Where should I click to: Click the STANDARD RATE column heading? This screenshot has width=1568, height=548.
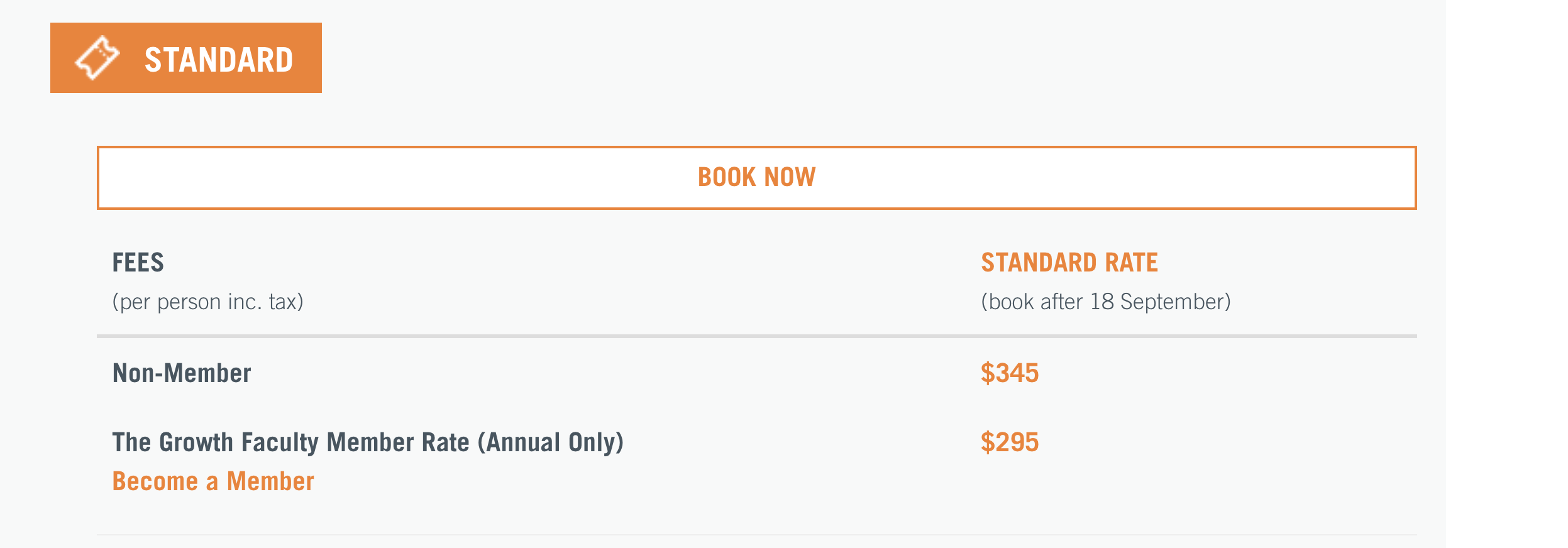click(1069, 262)
